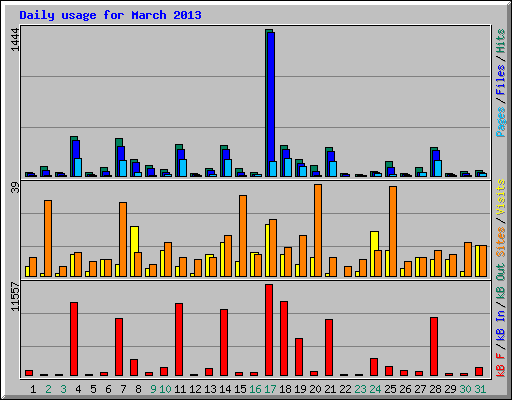Click the cyan Pages bar for day 4
Image resolution: width=512 pixels, height=400 pixels.
(x=78, y=167)
